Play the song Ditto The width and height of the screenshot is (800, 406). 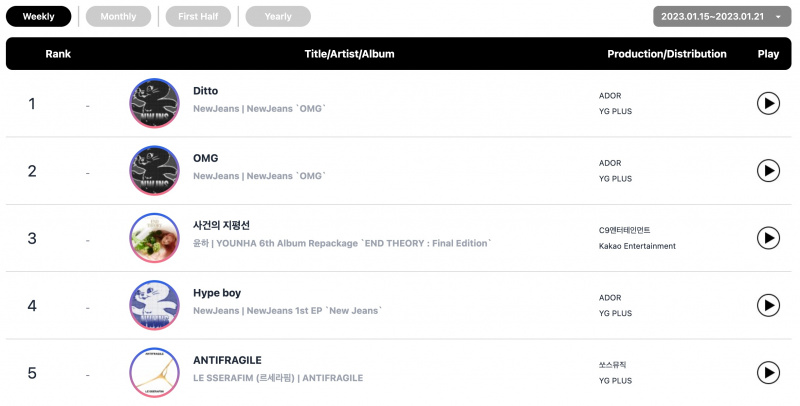click(768, 104)
